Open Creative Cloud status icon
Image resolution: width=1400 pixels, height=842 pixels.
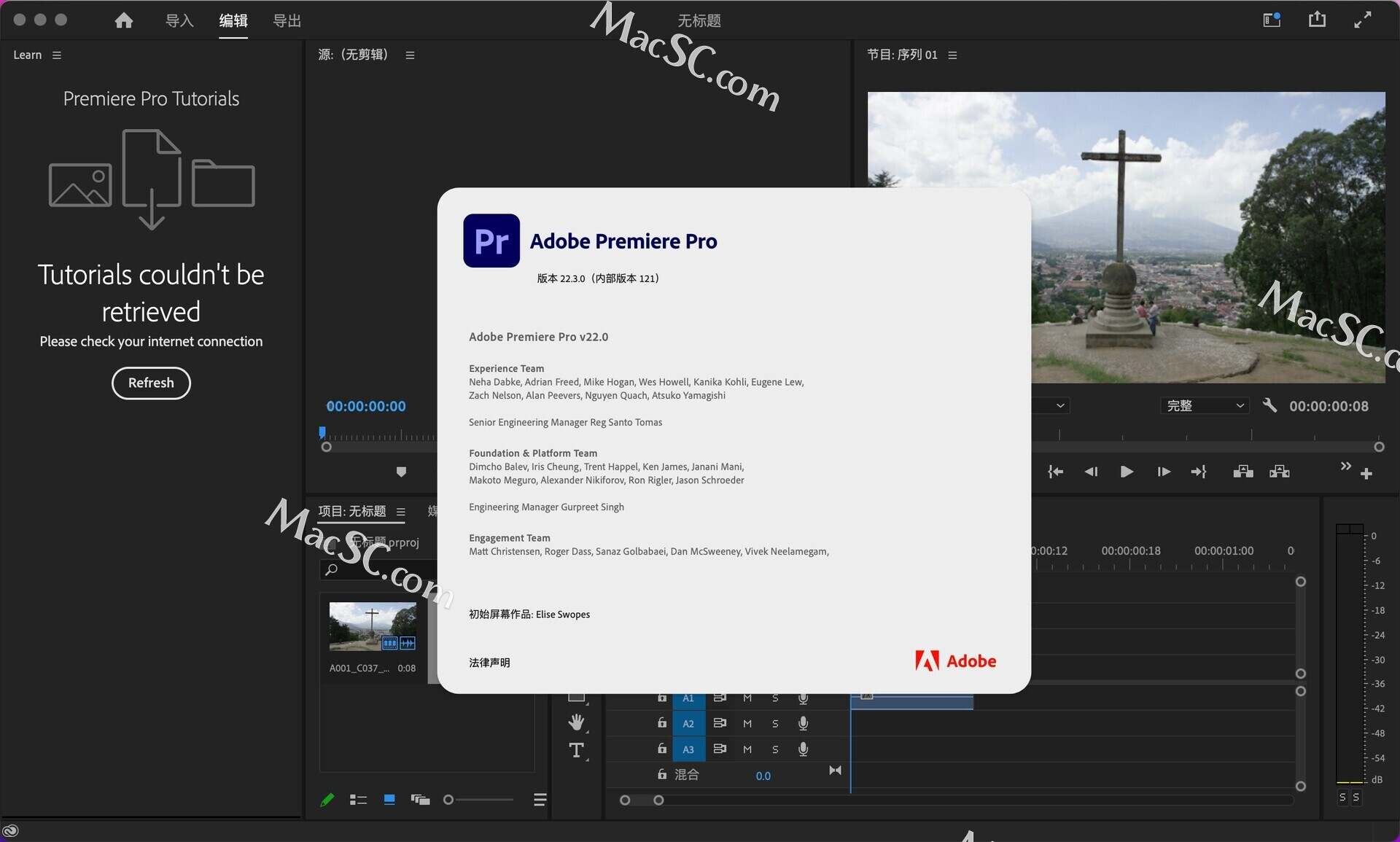point(10,830)
